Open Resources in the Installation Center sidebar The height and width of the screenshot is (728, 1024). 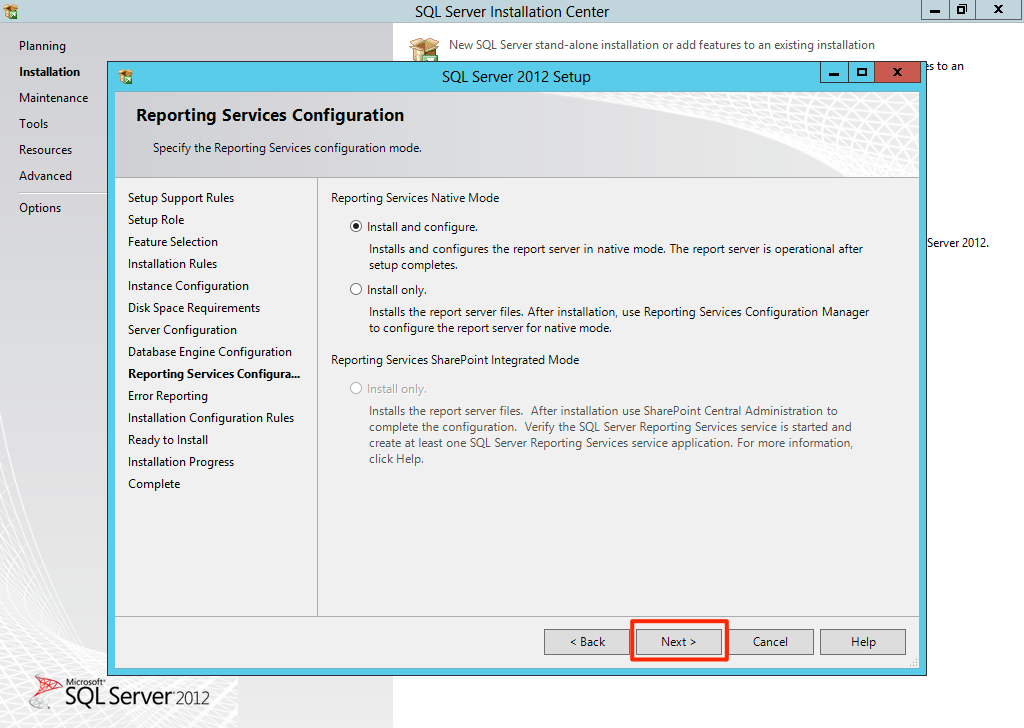click(46, 150)
